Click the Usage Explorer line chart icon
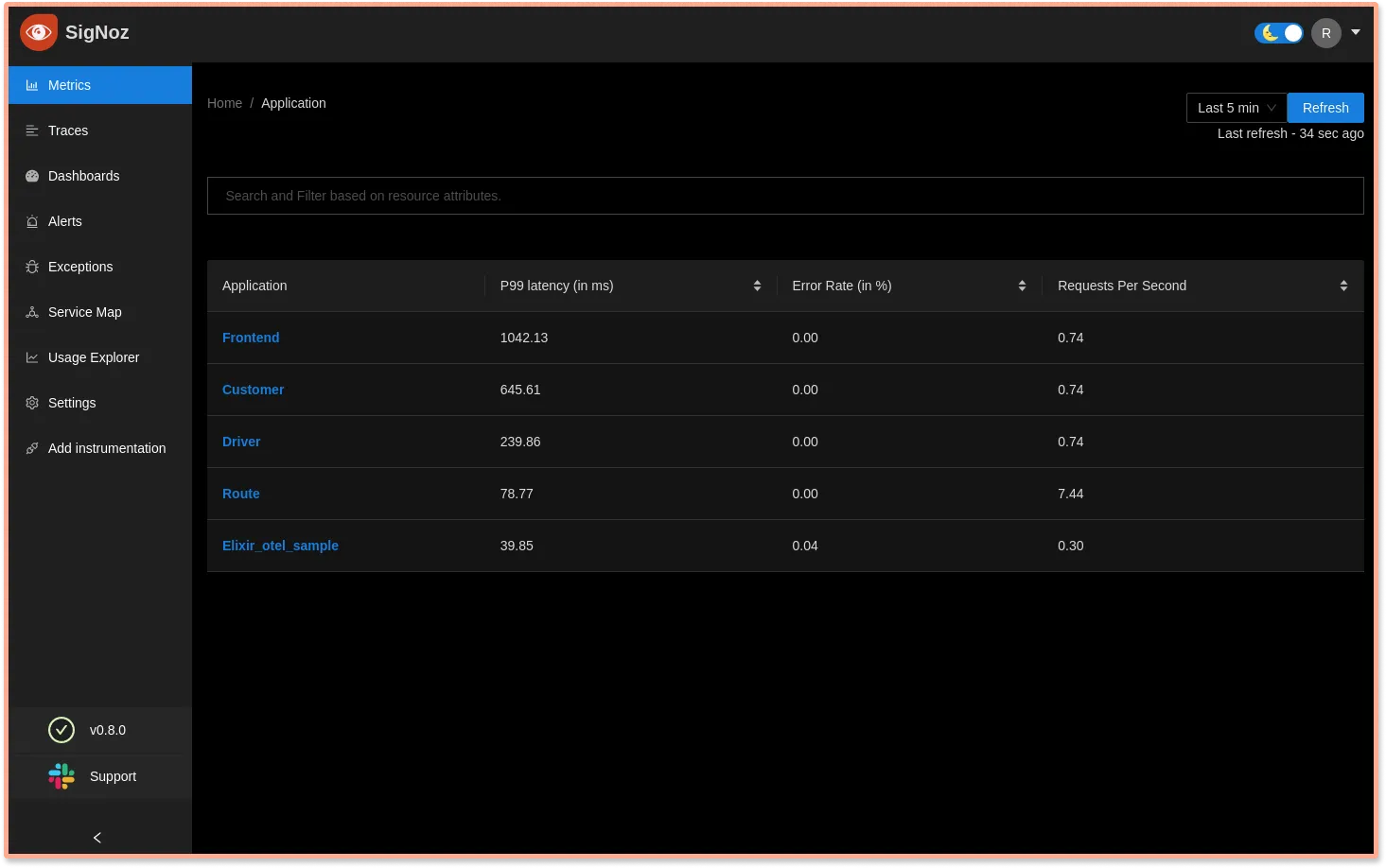Screen dimensions: 1386x868 click(32, 357)
